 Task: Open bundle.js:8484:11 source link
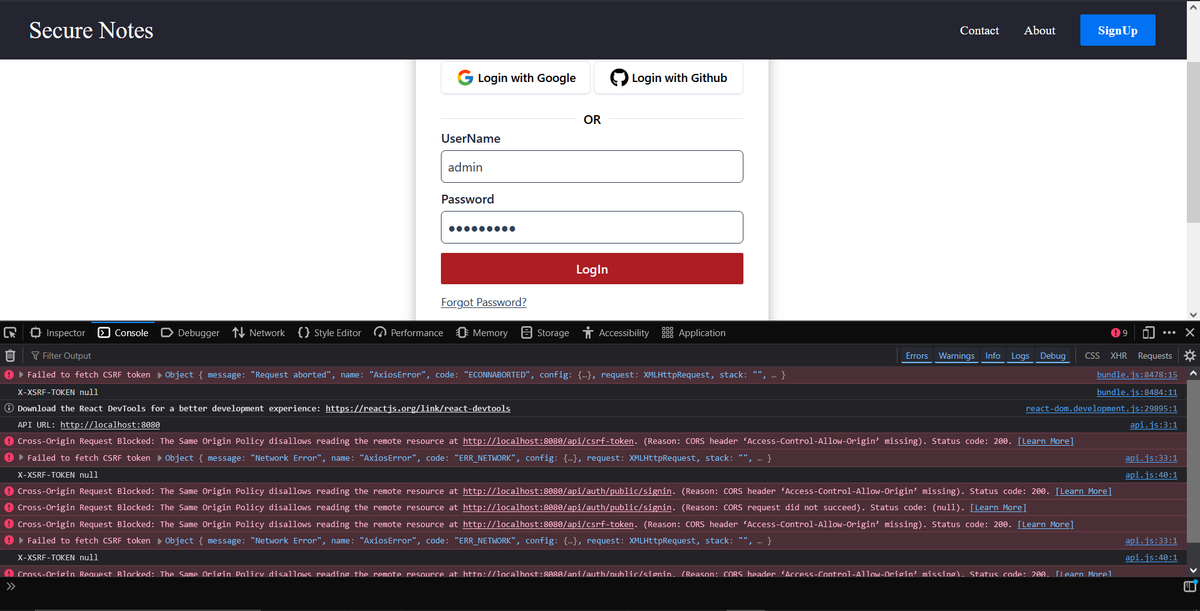click(x=1137, y=392)
